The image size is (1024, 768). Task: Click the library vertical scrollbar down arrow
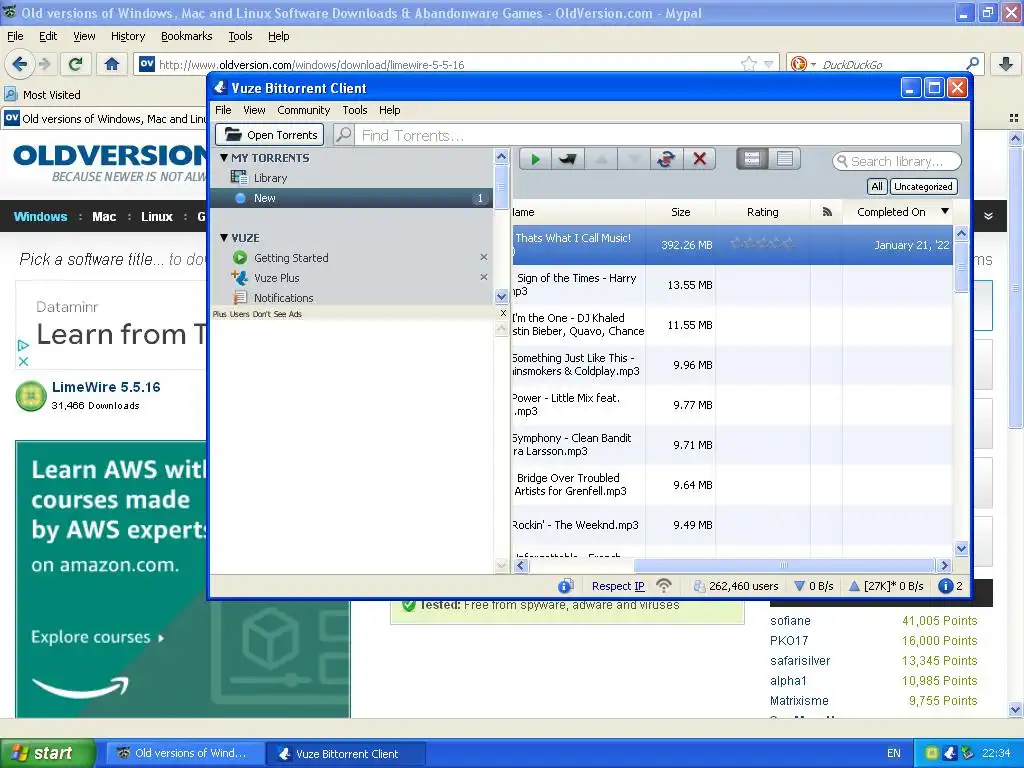point(961,549)
